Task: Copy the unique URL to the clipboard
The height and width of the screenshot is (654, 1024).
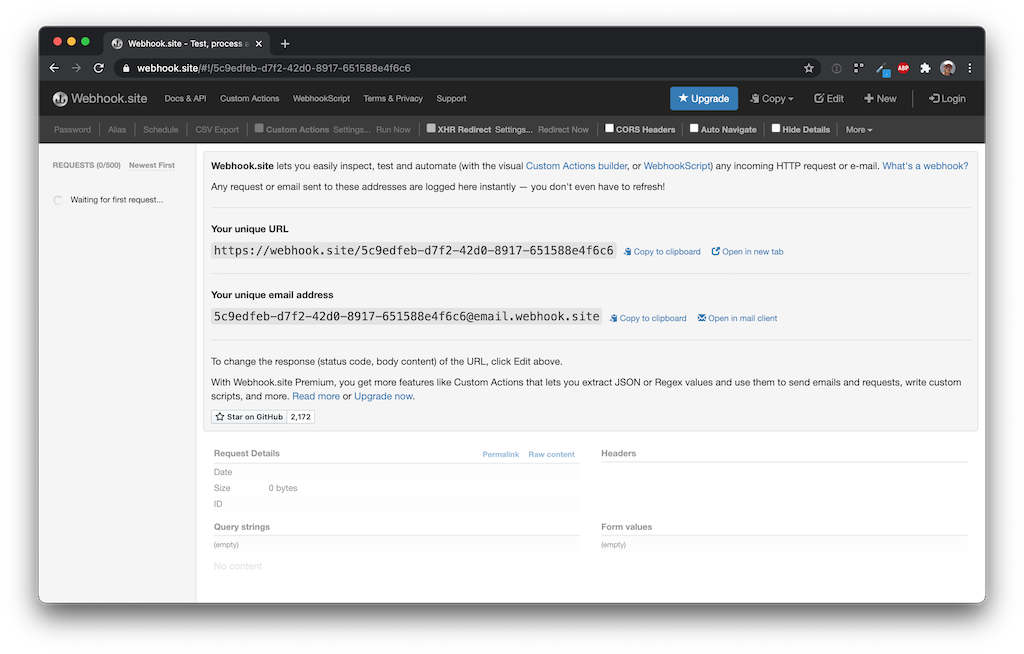Action: tap(662, 252)
